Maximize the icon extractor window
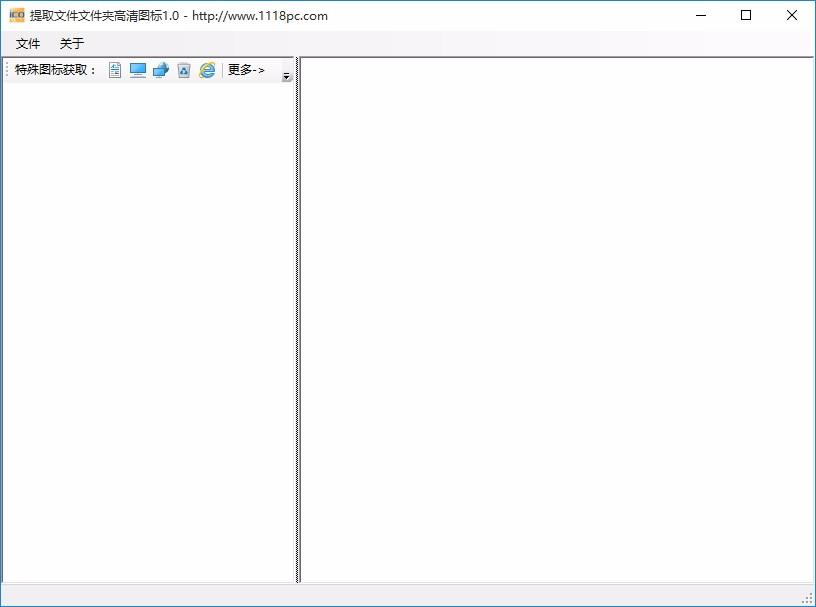The width and height of the screenshot is (816, 607). (x=746, y=15)
